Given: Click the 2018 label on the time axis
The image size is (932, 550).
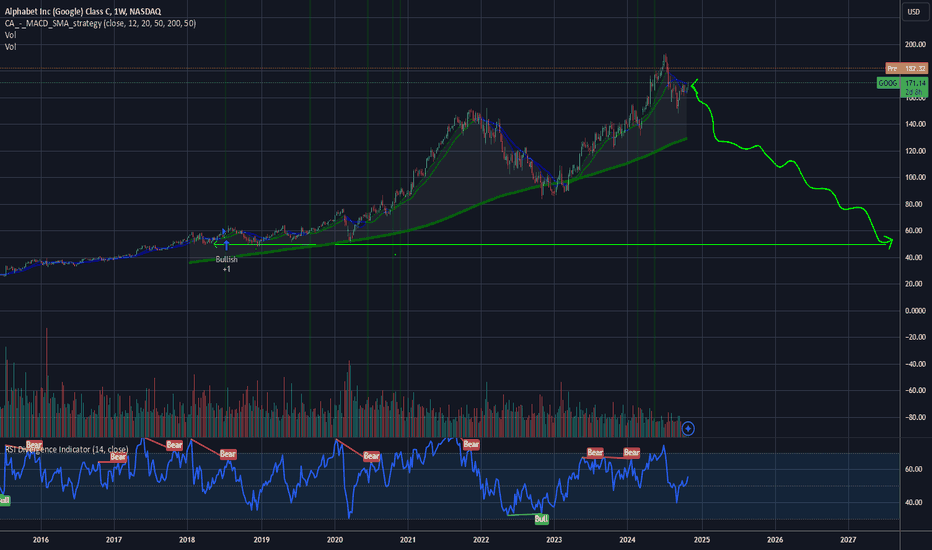Looking at the screenshot, I should click(x=187, y=540).
